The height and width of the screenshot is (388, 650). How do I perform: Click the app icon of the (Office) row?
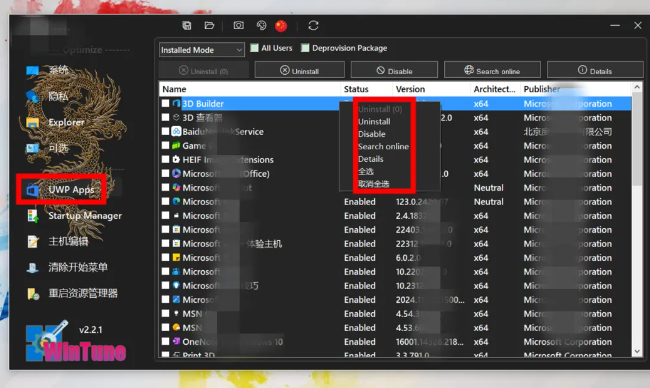pyautogui.click(x=176, y=173)
